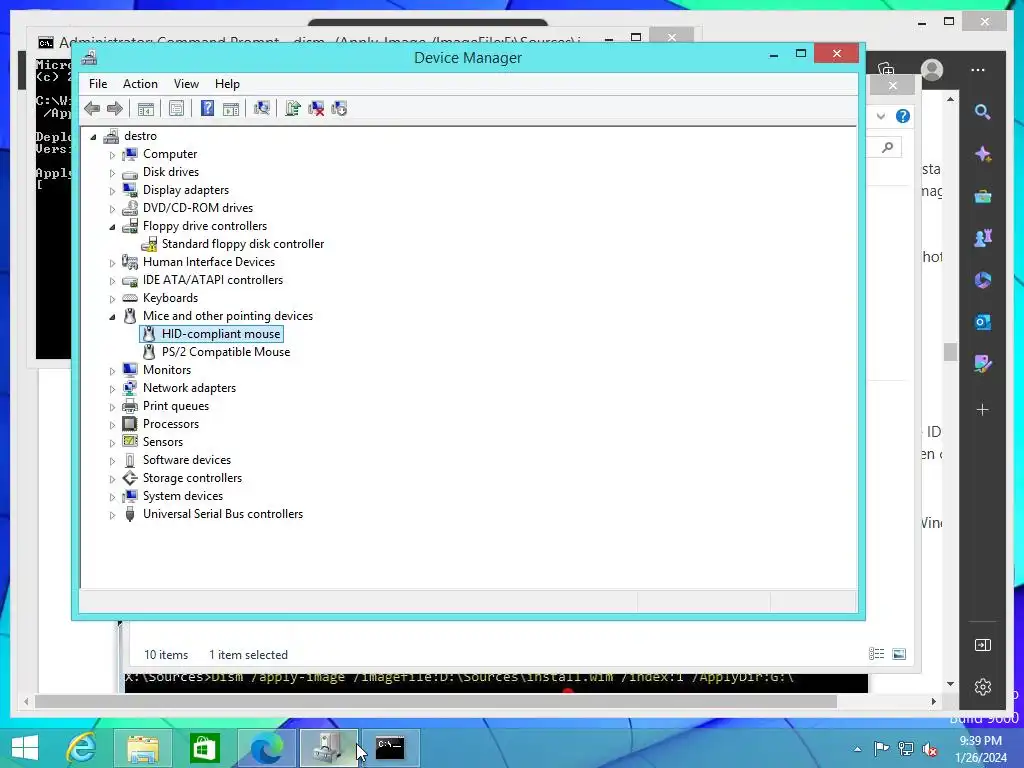The image size is (1024, 768).
Task: Toggle show/hide console tree toolbar button
Action: click(x=146, y=108)
